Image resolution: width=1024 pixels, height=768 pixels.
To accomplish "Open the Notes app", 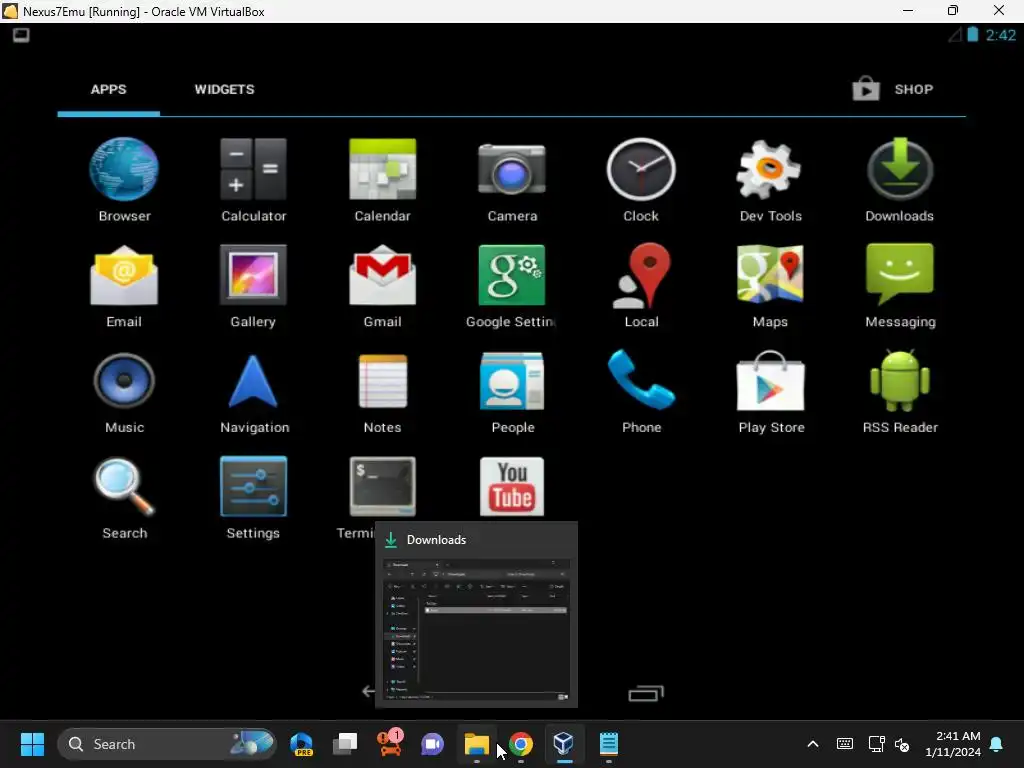I will click(x=383, y=391).
